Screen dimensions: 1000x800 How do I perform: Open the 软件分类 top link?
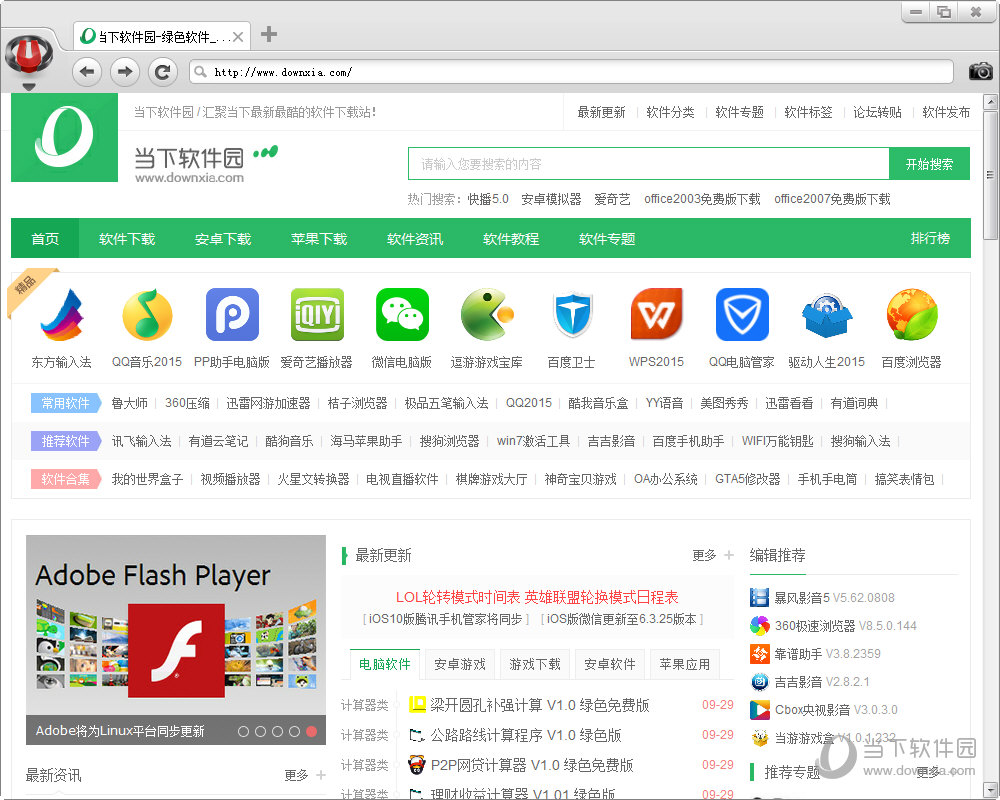670,112
